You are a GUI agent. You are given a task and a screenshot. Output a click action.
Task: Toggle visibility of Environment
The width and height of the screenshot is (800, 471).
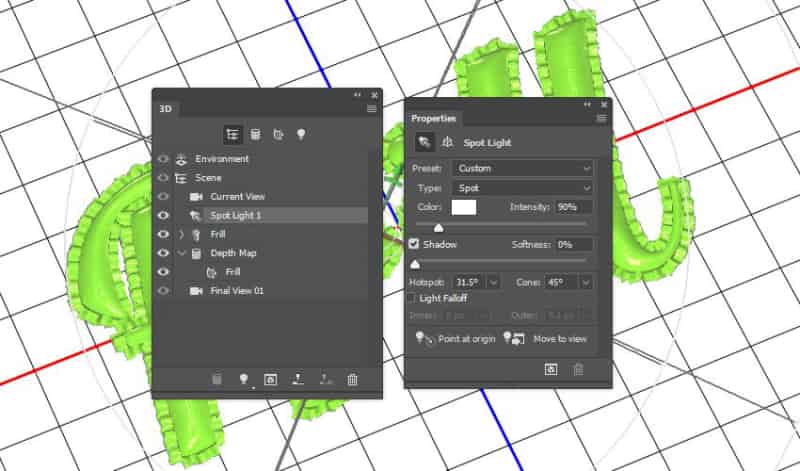coord(163,159)
